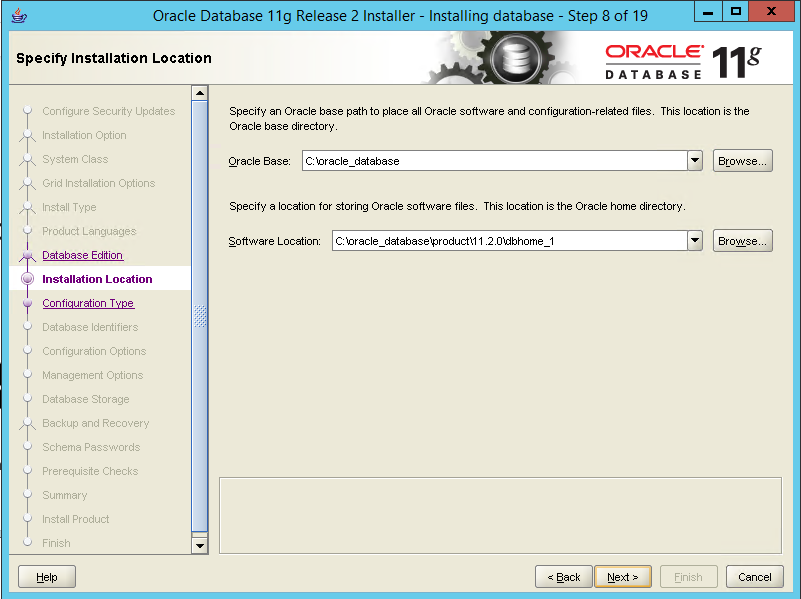The image size is (801, 599).
Task: Click the step list scroll down arrow
Action: pos(200,545)
